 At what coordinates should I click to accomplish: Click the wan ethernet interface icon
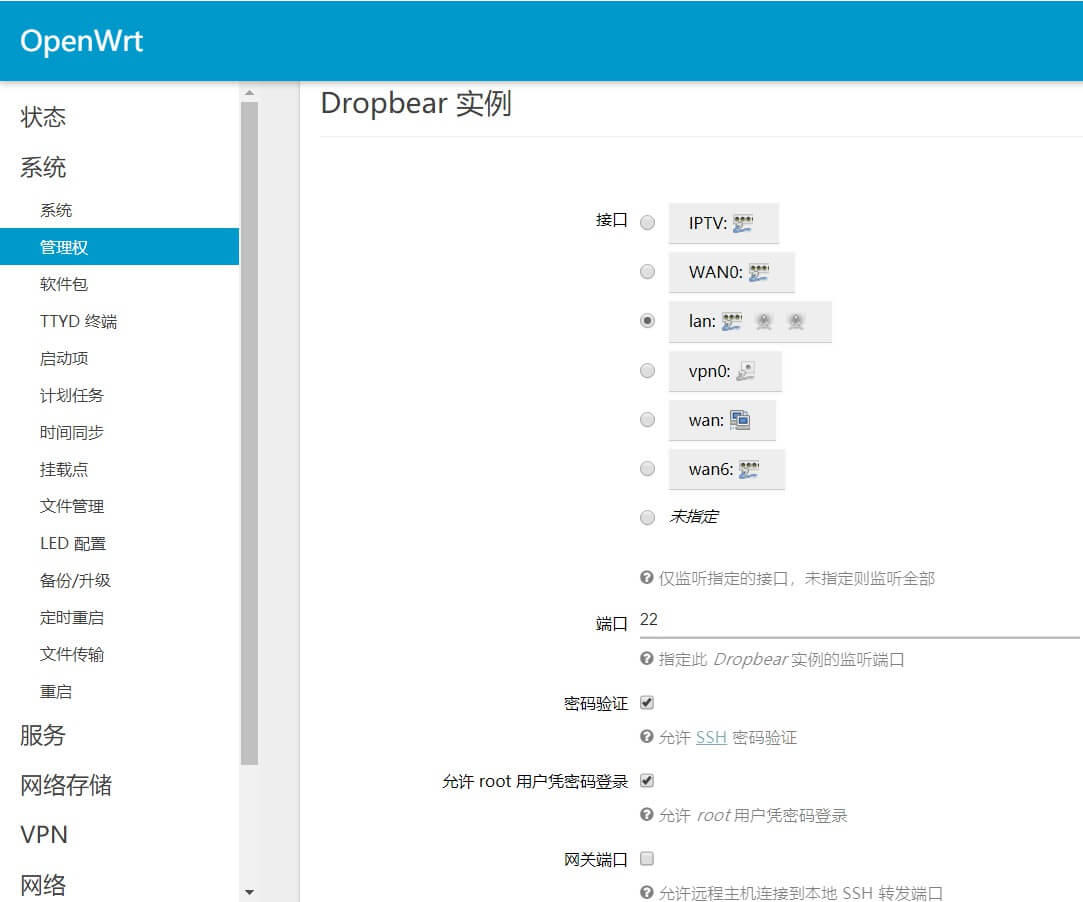click(x=740, y=420)
